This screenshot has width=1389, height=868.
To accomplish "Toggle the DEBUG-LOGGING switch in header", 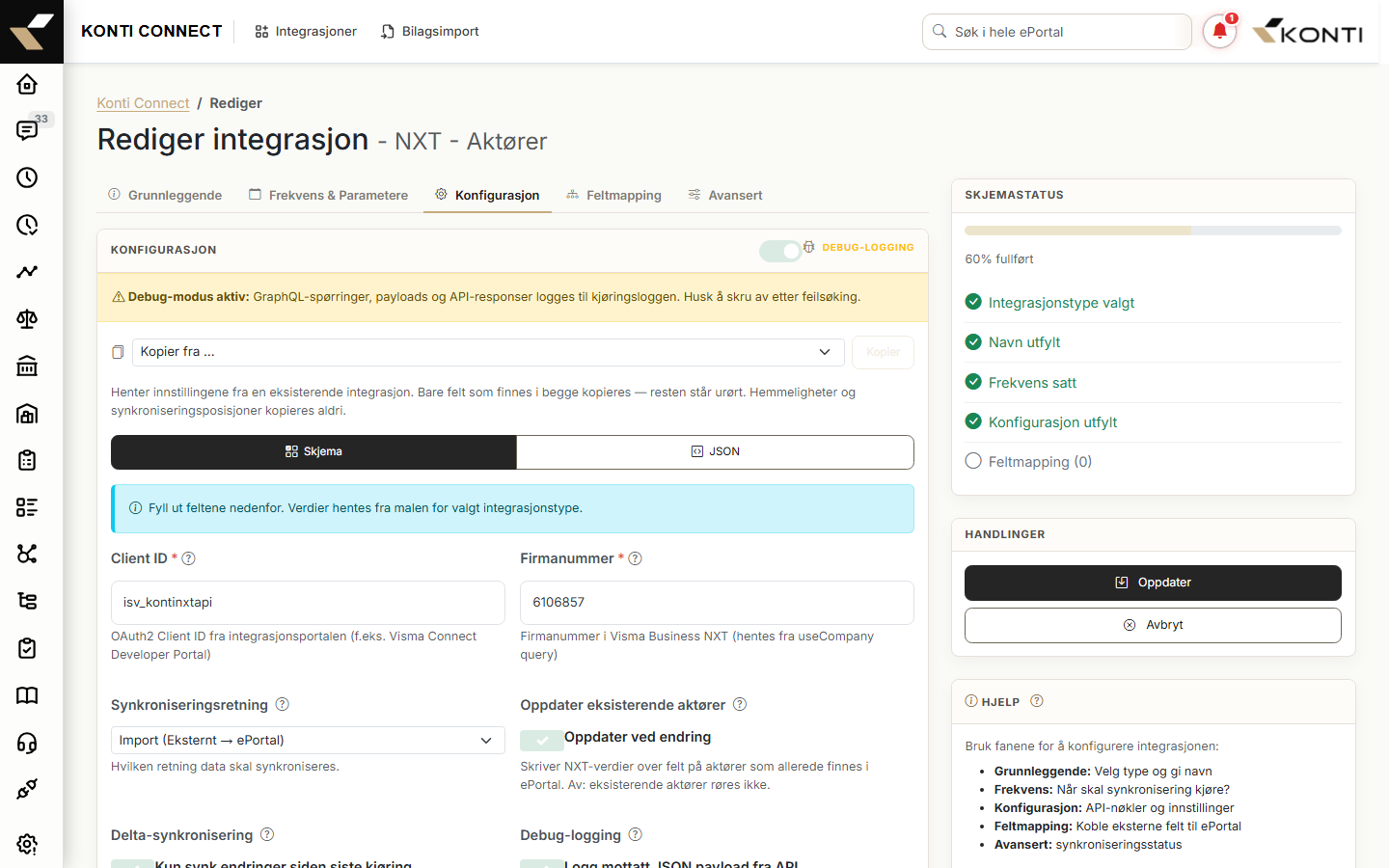I will [780, 251].
